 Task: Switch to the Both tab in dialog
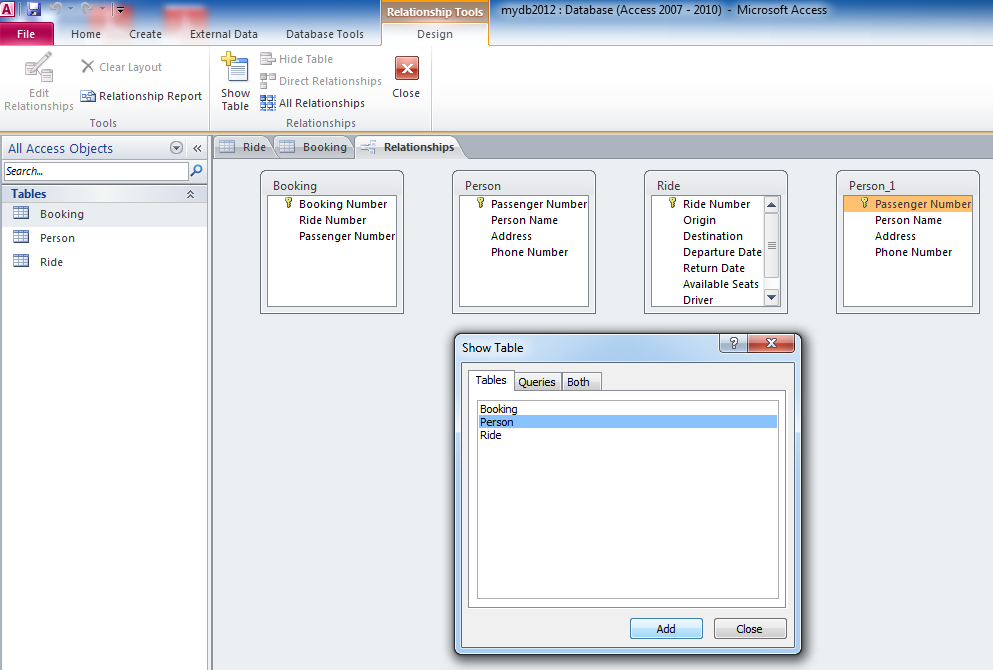point(578,382)
